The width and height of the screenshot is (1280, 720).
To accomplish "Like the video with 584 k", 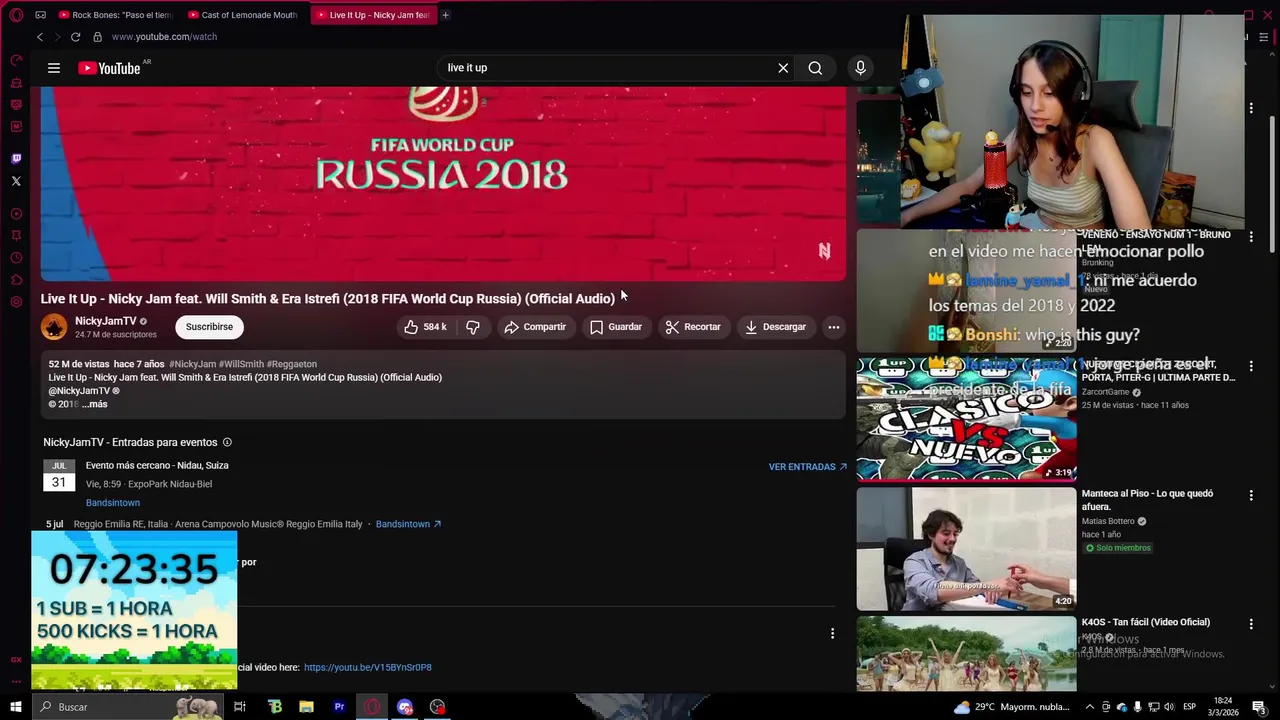I will pos(425,327).
